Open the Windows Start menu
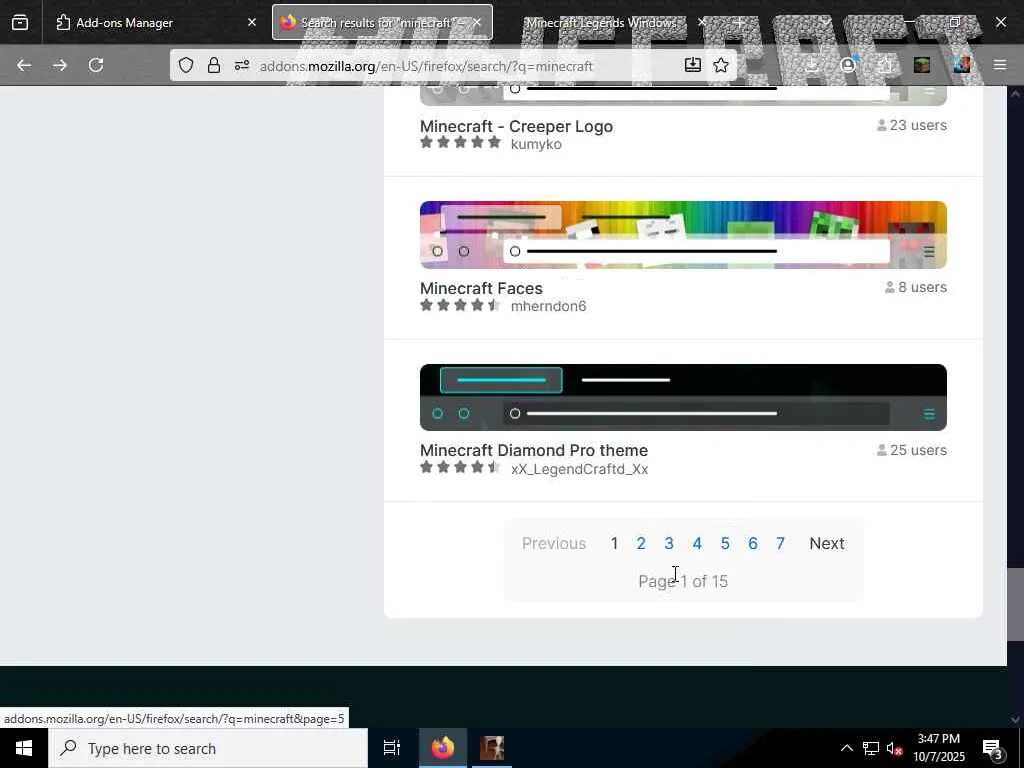 24,748
